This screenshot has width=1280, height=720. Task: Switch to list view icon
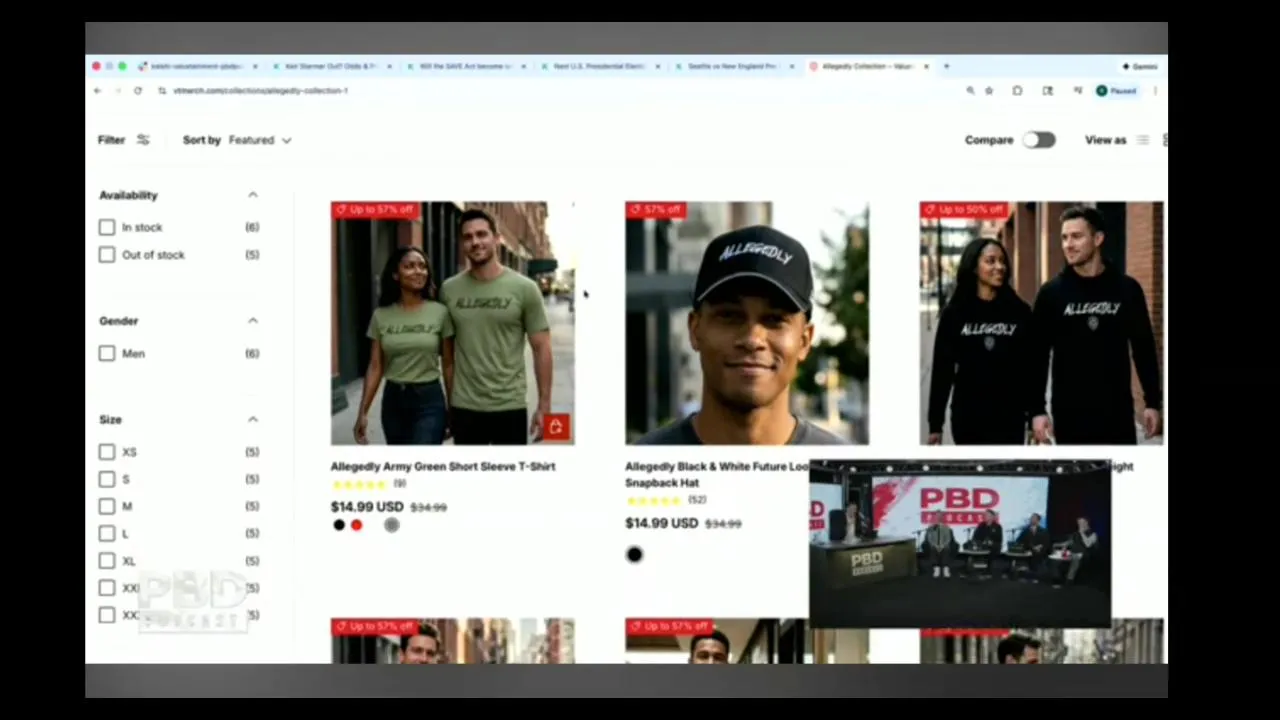click(x=1143, y=140)
